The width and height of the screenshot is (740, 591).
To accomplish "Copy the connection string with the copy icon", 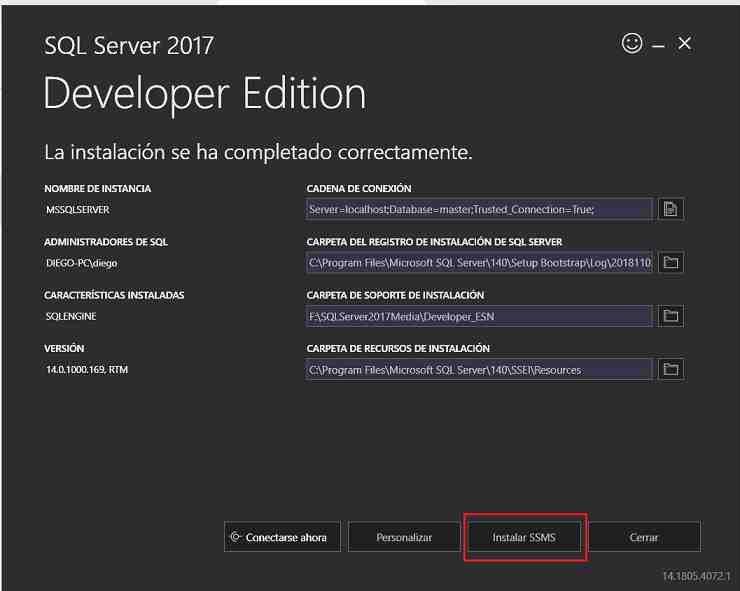I will 670,209.
